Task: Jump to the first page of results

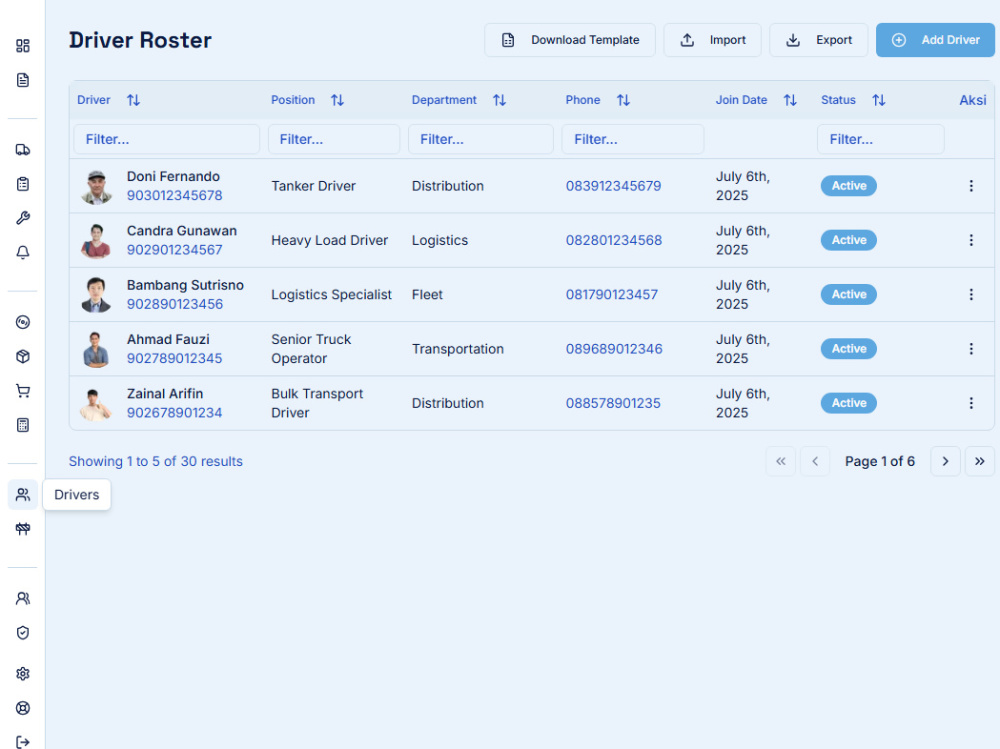Action: tap(780, 461)
